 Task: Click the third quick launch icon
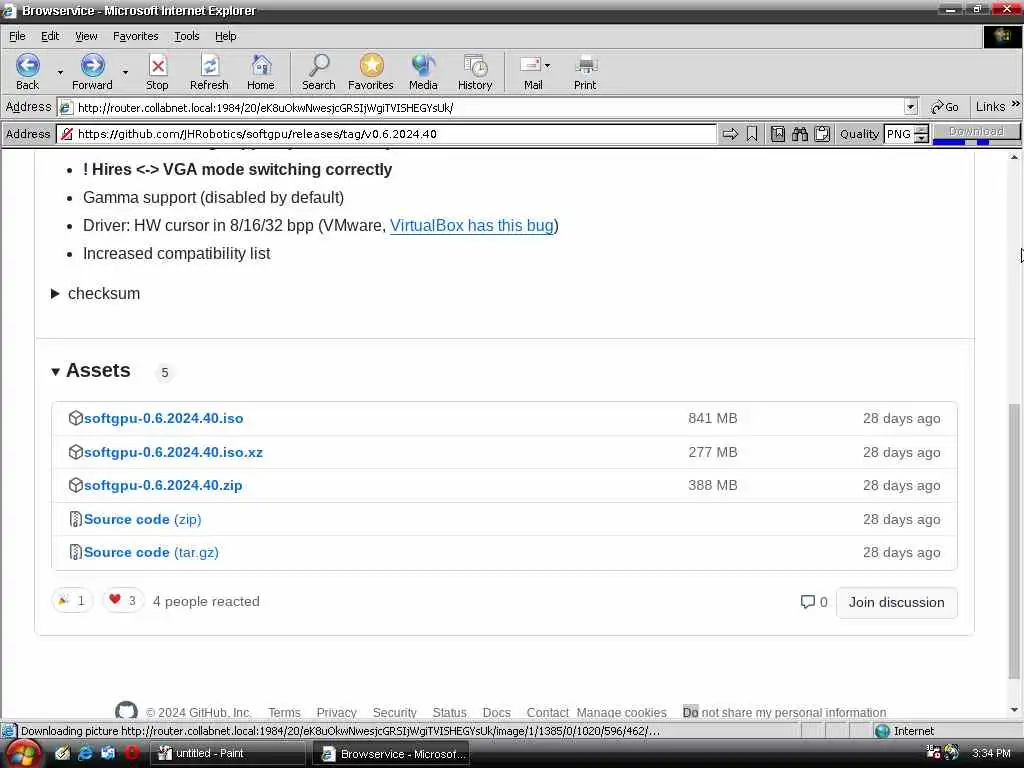click(108, 753)
